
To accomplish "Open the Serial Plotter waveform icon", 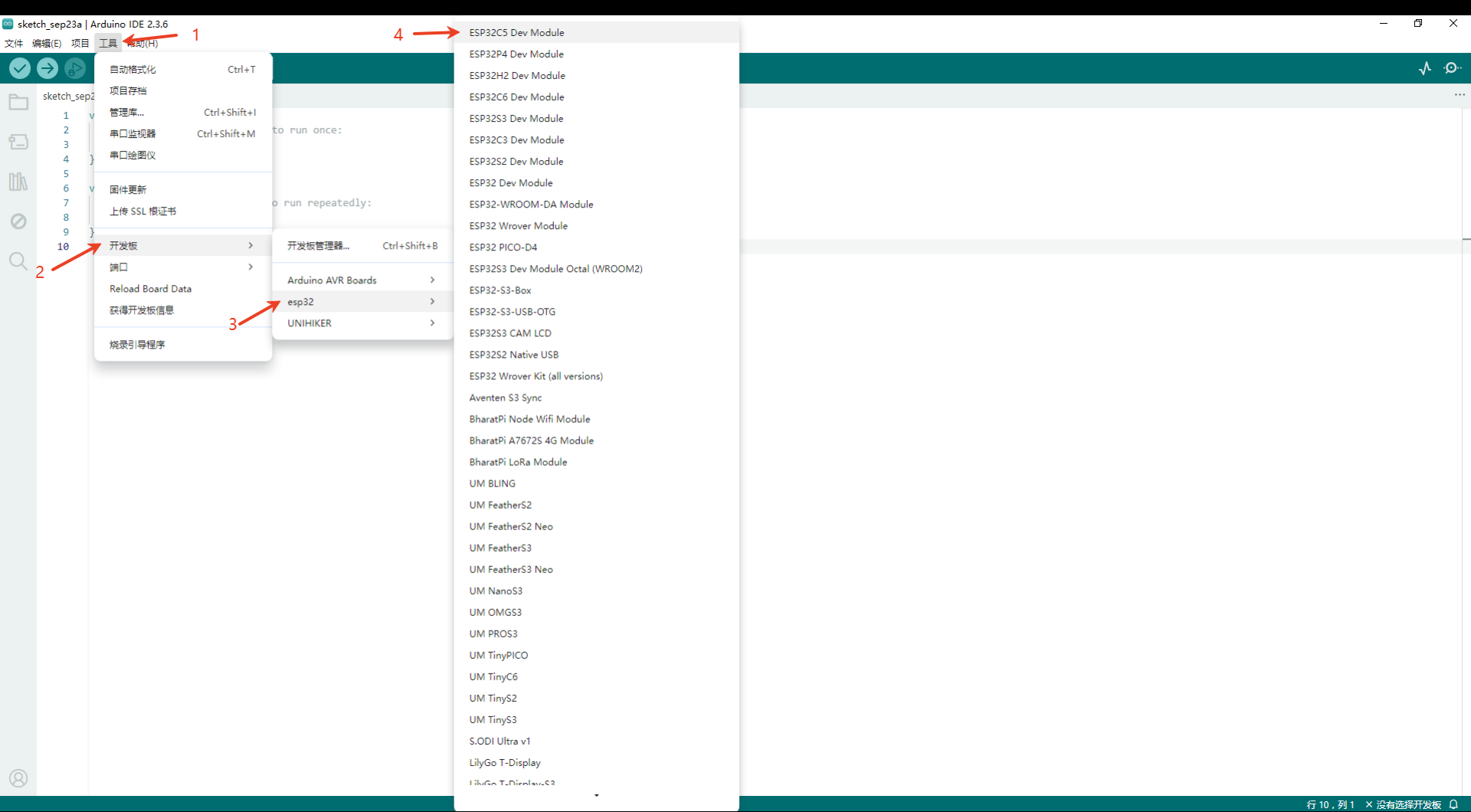I will click(1425, 68).
